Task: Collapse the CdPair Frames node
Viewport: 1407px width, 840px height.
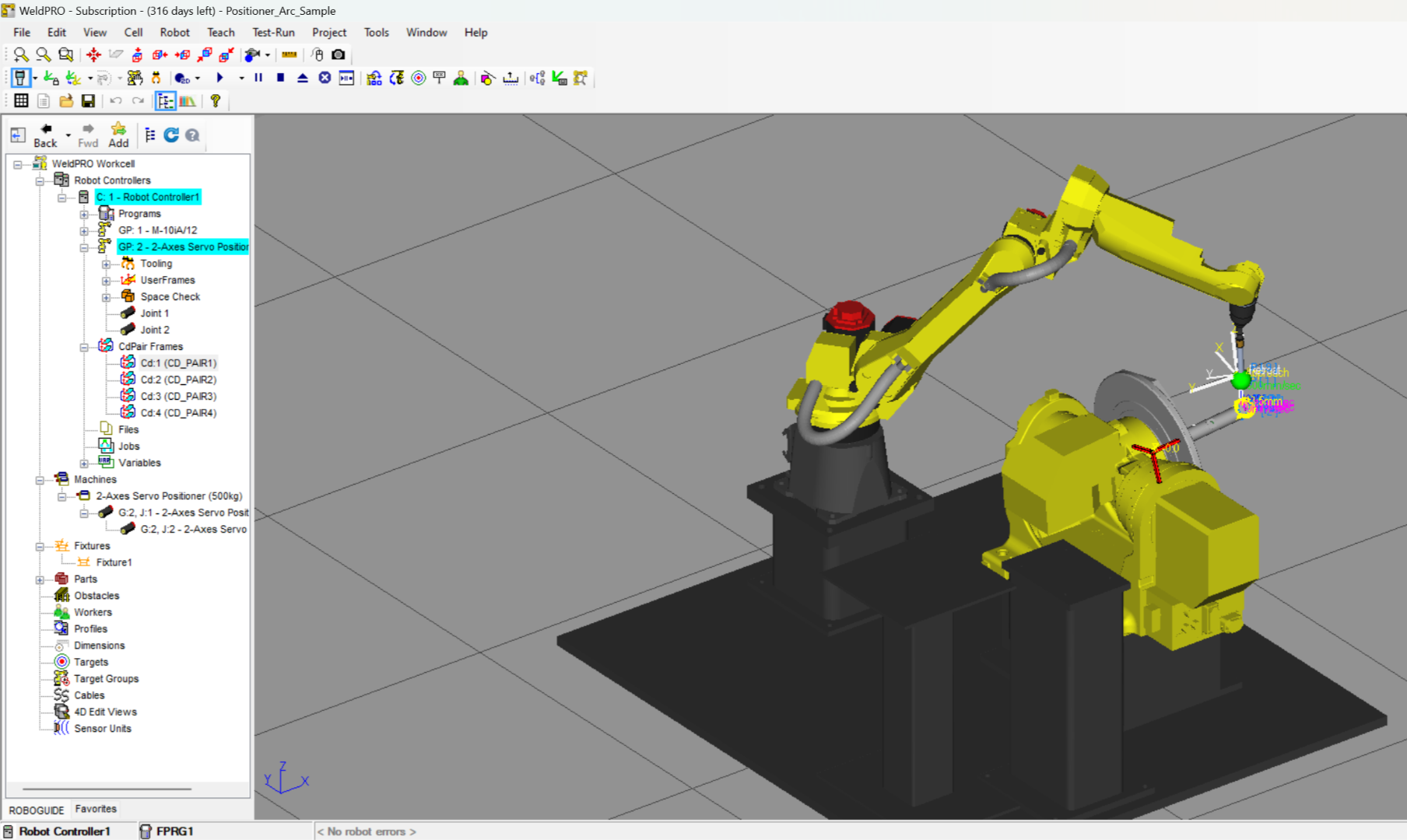Action: click(84, 348)
